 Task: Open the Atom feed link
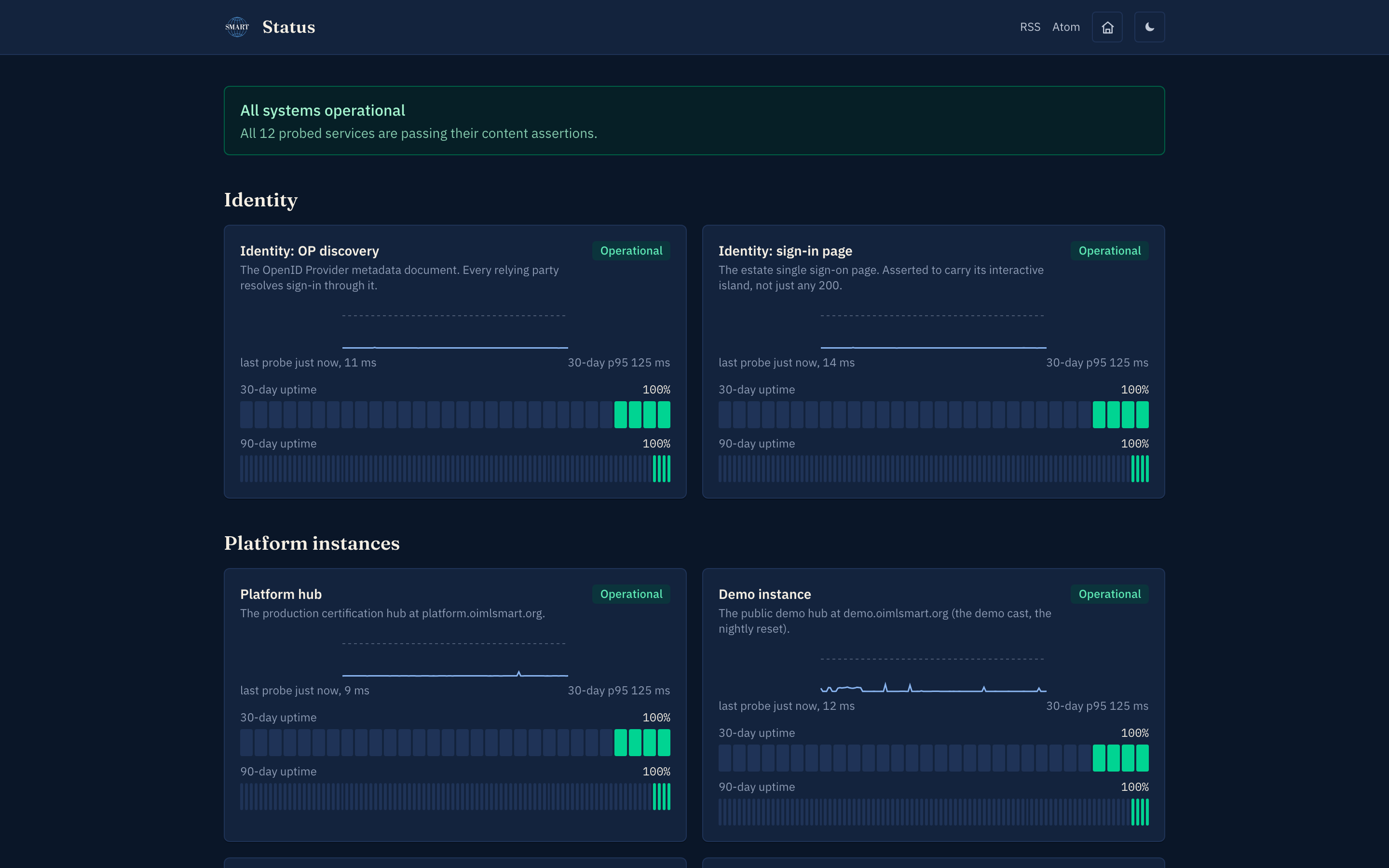pyautogui.click(x=1066, y=27)
